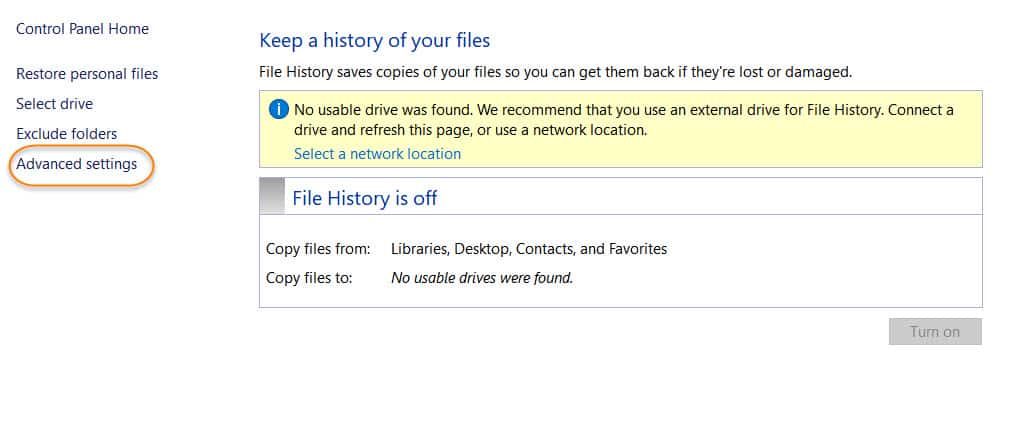
Task: Choose Select a network location
Action: point(377,154)
